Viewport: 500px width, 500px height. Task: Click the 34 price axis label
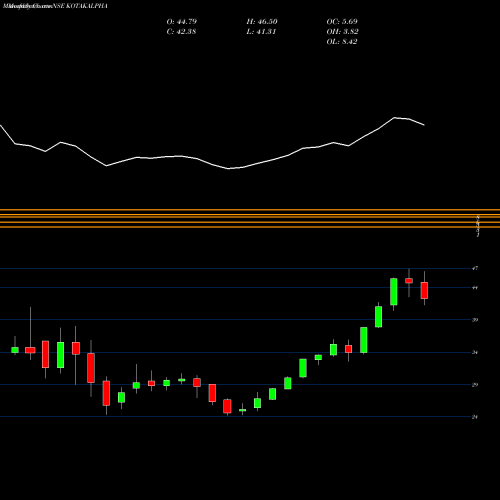tap(475, 352)
